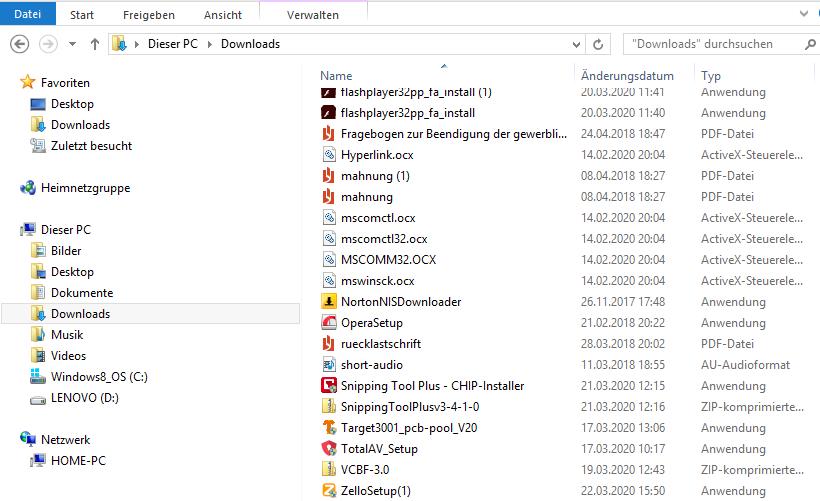Select Dieser PC in navigation tree
The height and width of the screenshot is (501, 820).
pos(65,230)
